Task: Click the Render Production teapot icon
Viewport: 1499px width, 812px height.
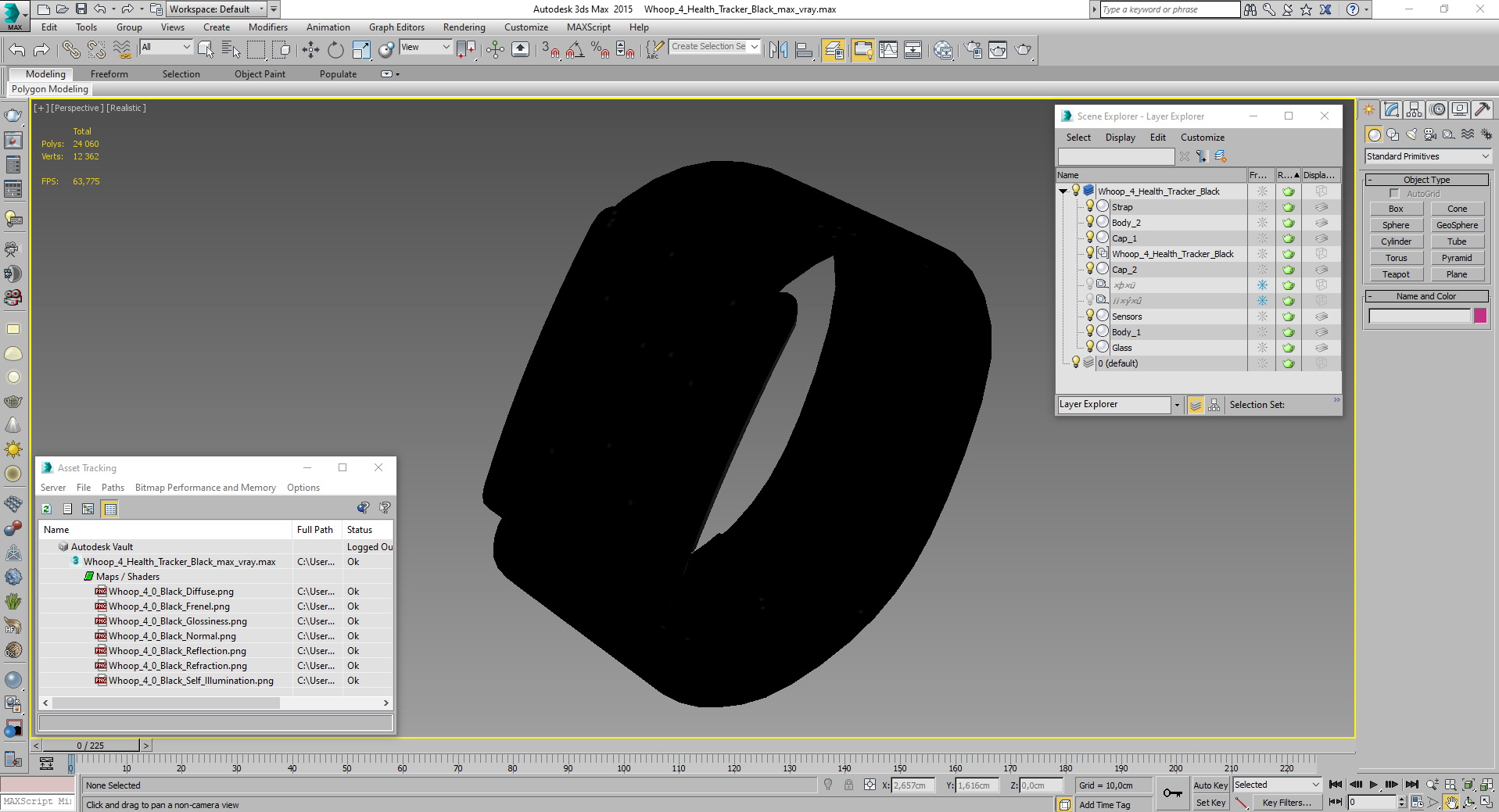Action: 1023,50
